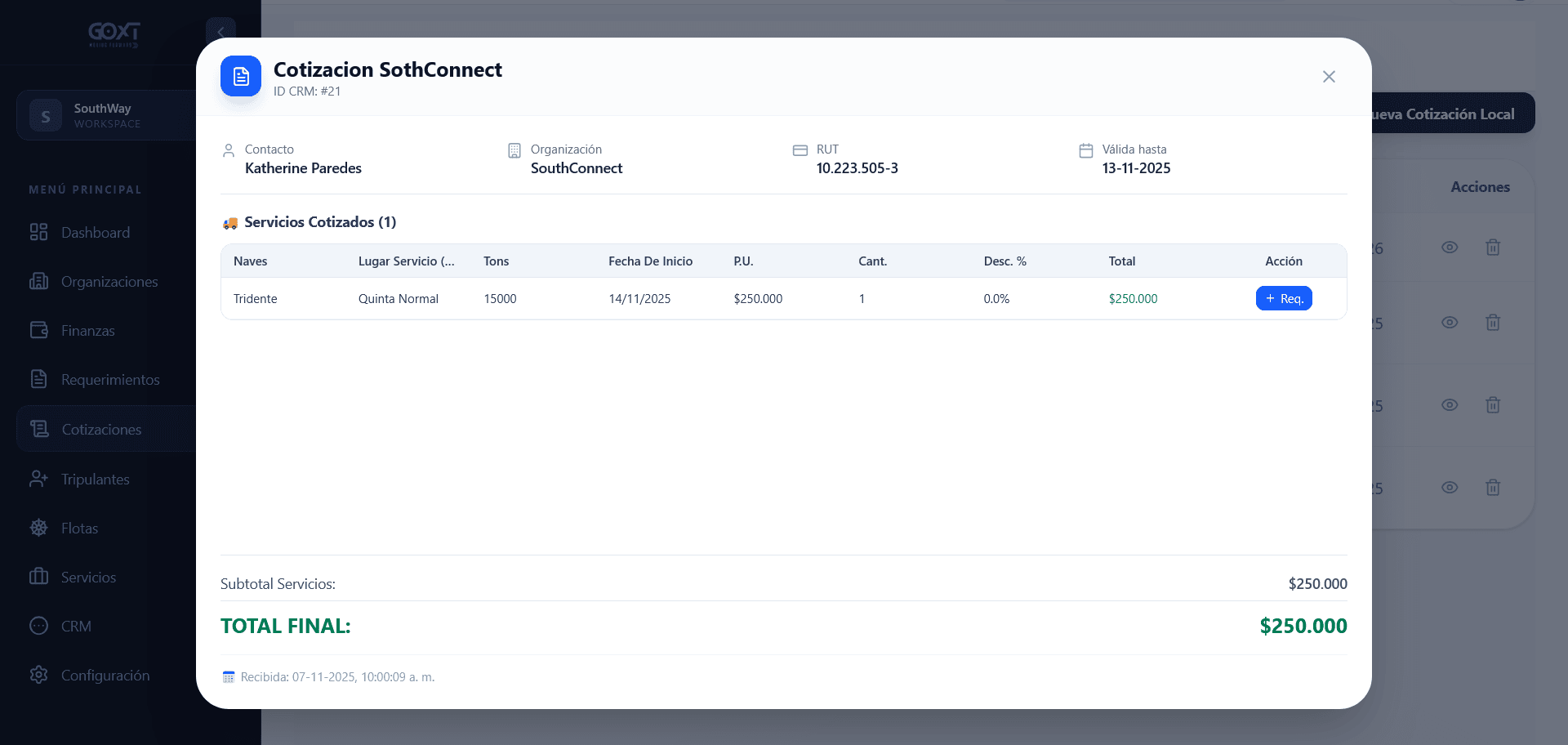Image resolution: width=1568 pixels, height=745 pixels.
Task: Select Cotizaciones in the sidebar
Action: point(101,430)
